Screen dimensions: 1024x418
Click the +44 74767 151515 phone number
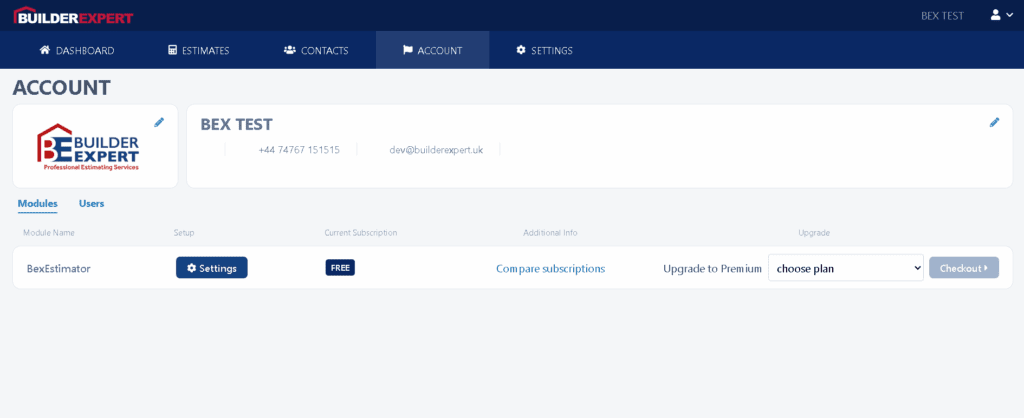[299, 150]
